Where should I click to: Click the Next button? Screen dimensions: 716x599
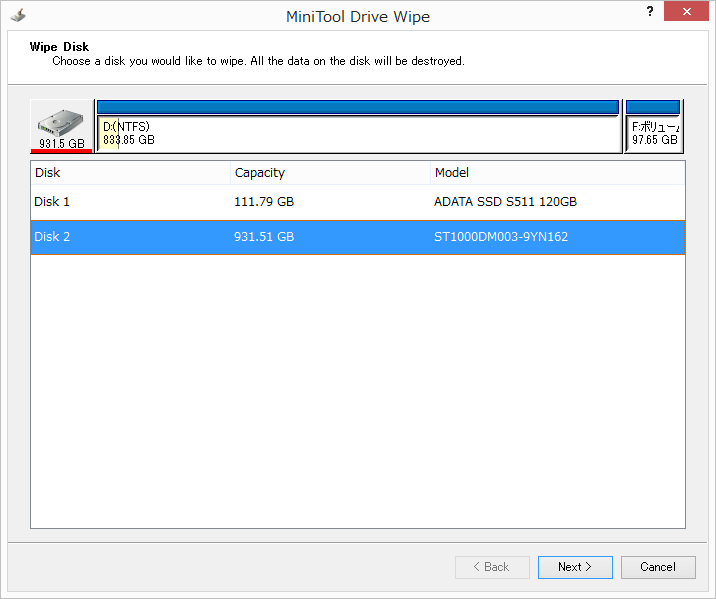575,567
